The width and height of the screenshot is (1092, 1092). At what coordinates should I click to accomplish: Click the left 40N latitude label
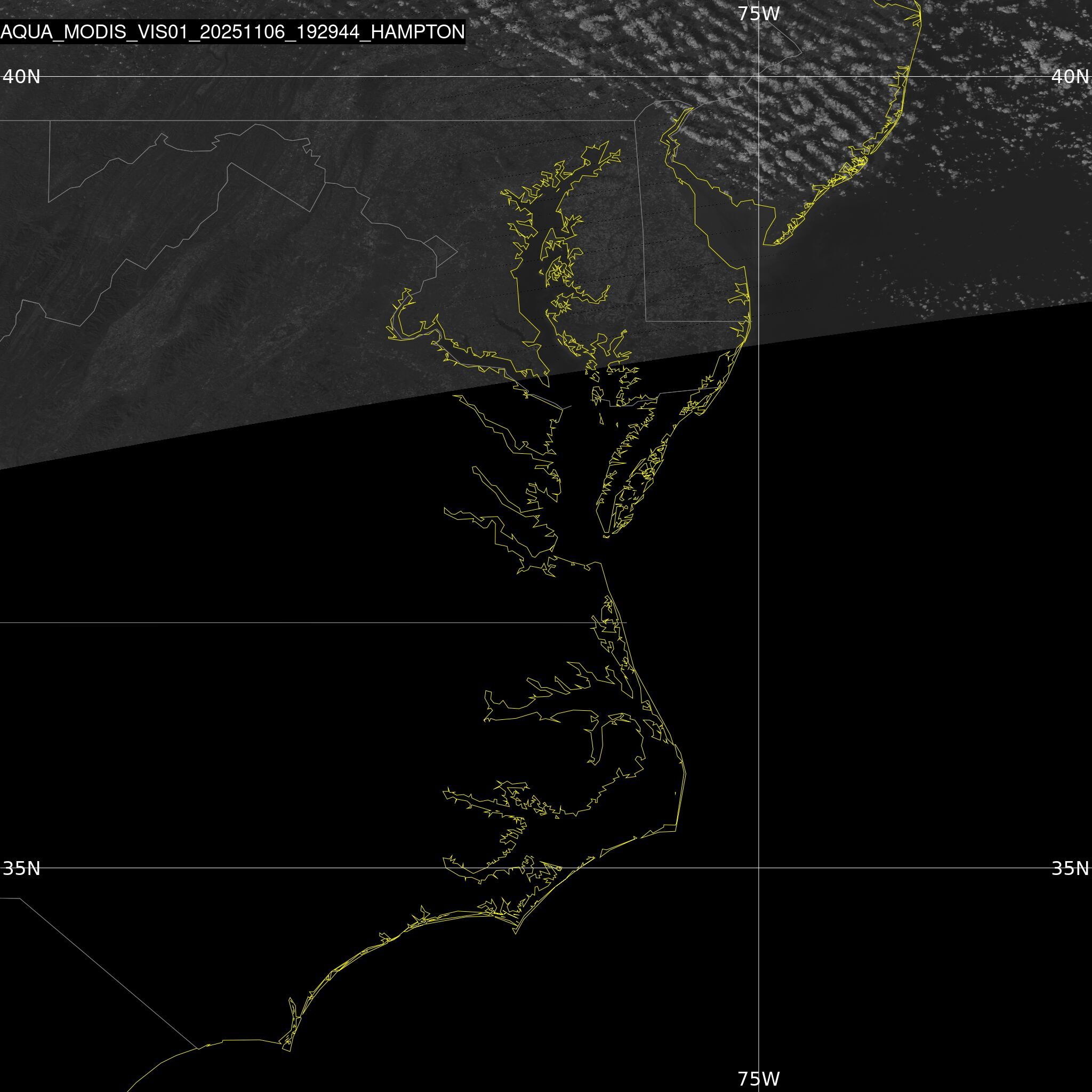click(21, 77)
